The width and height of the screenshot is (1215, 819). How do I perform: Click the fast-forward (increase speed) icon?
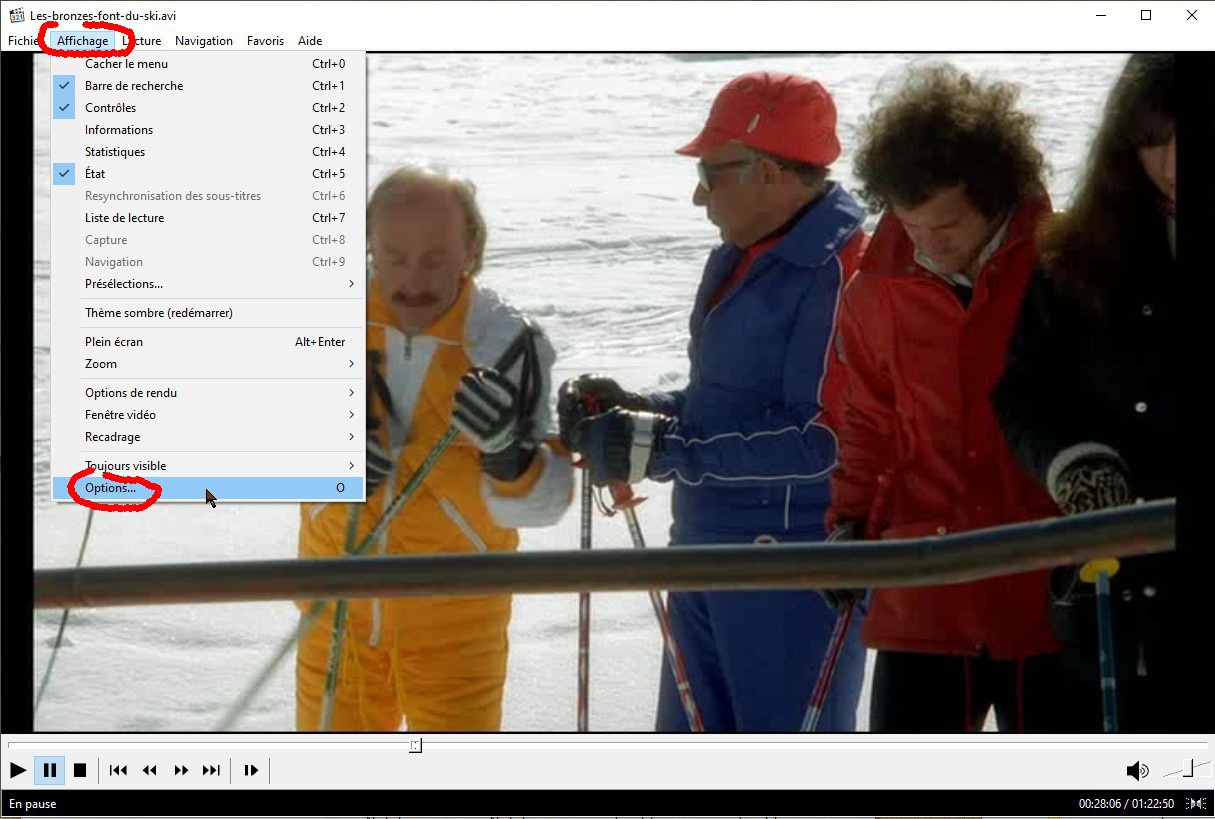pyautogui.click(x=181, y=770)
